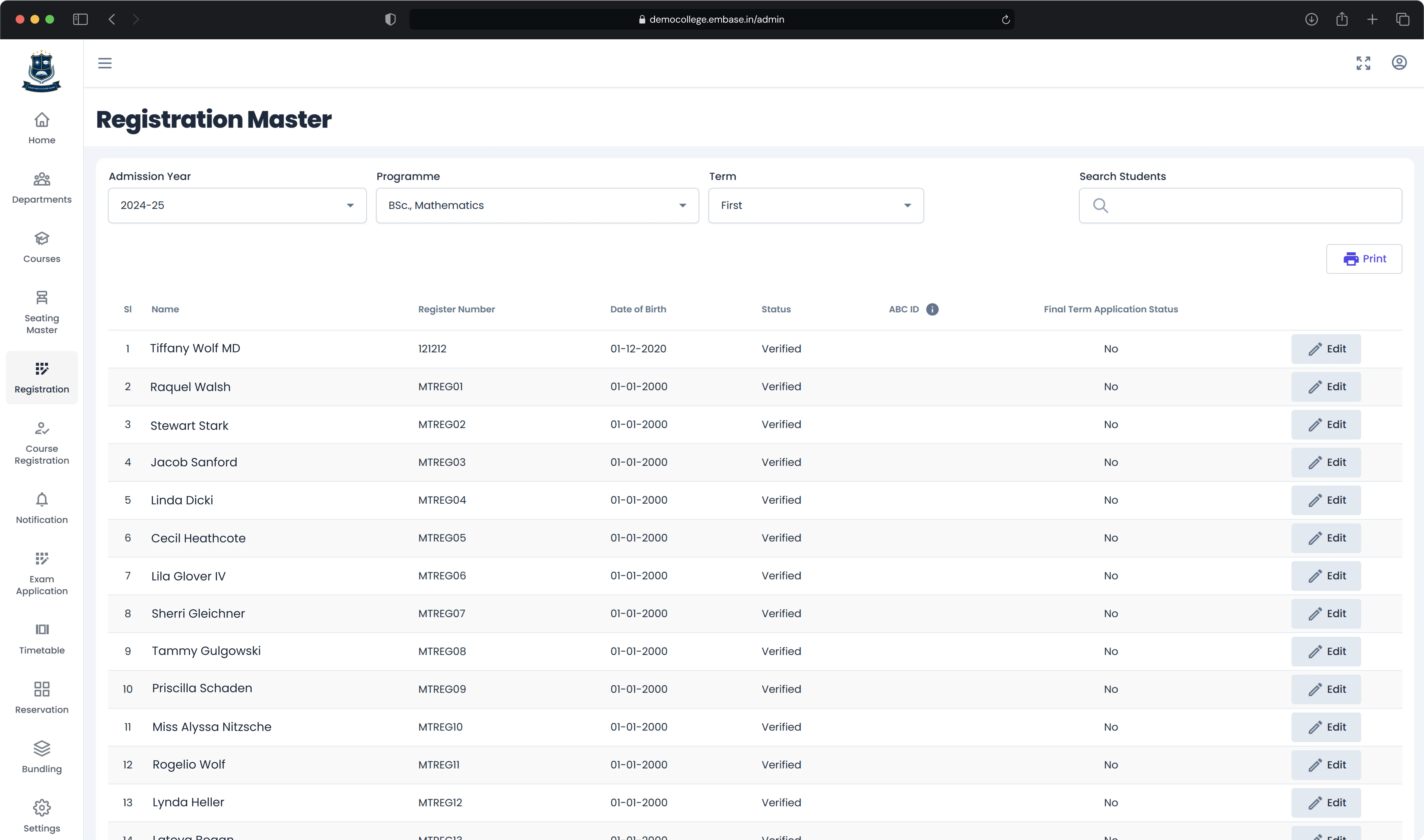This screenshot has width=1424, height=840.
Task: Edit Raquel Walsh's record
Action: point(1326,387)
